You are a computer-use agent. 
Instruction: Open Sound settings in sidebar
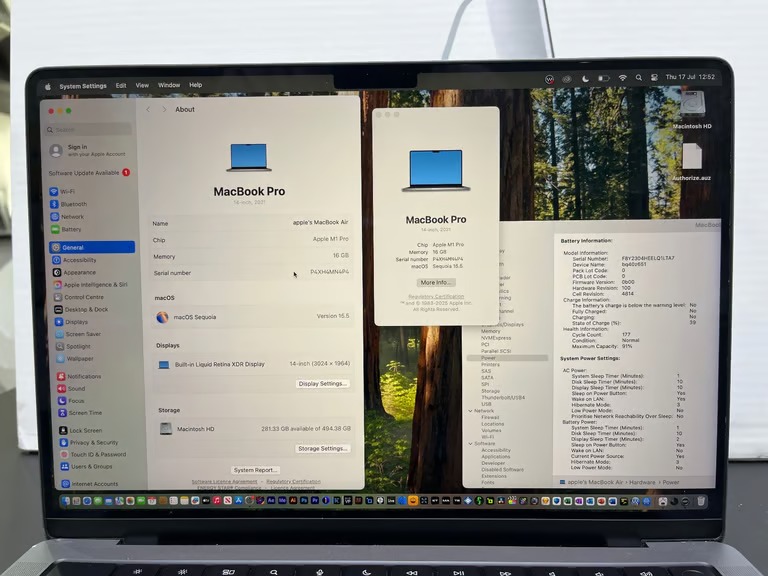tap(71, 388)
